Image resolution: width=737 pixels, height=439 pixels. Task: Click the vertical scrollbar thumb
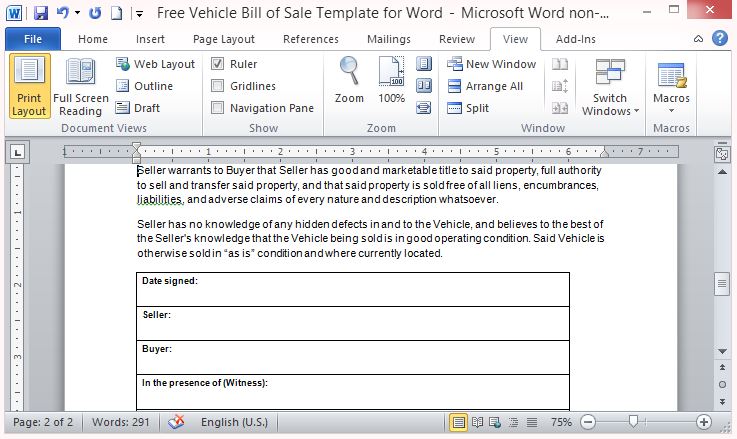[x=722, y=284]
